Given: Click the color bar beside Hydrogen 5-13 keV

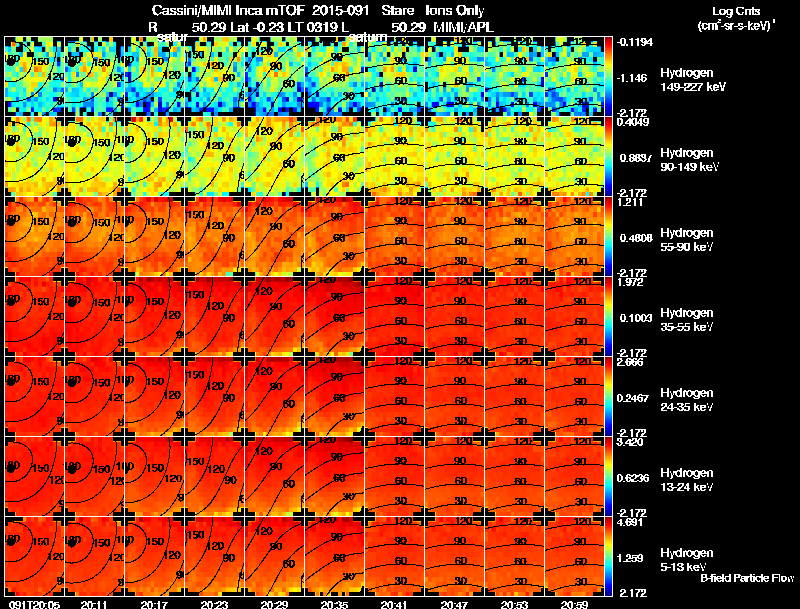Looking at the screenshot, I should pyautogui.click(x=608, y=556).
